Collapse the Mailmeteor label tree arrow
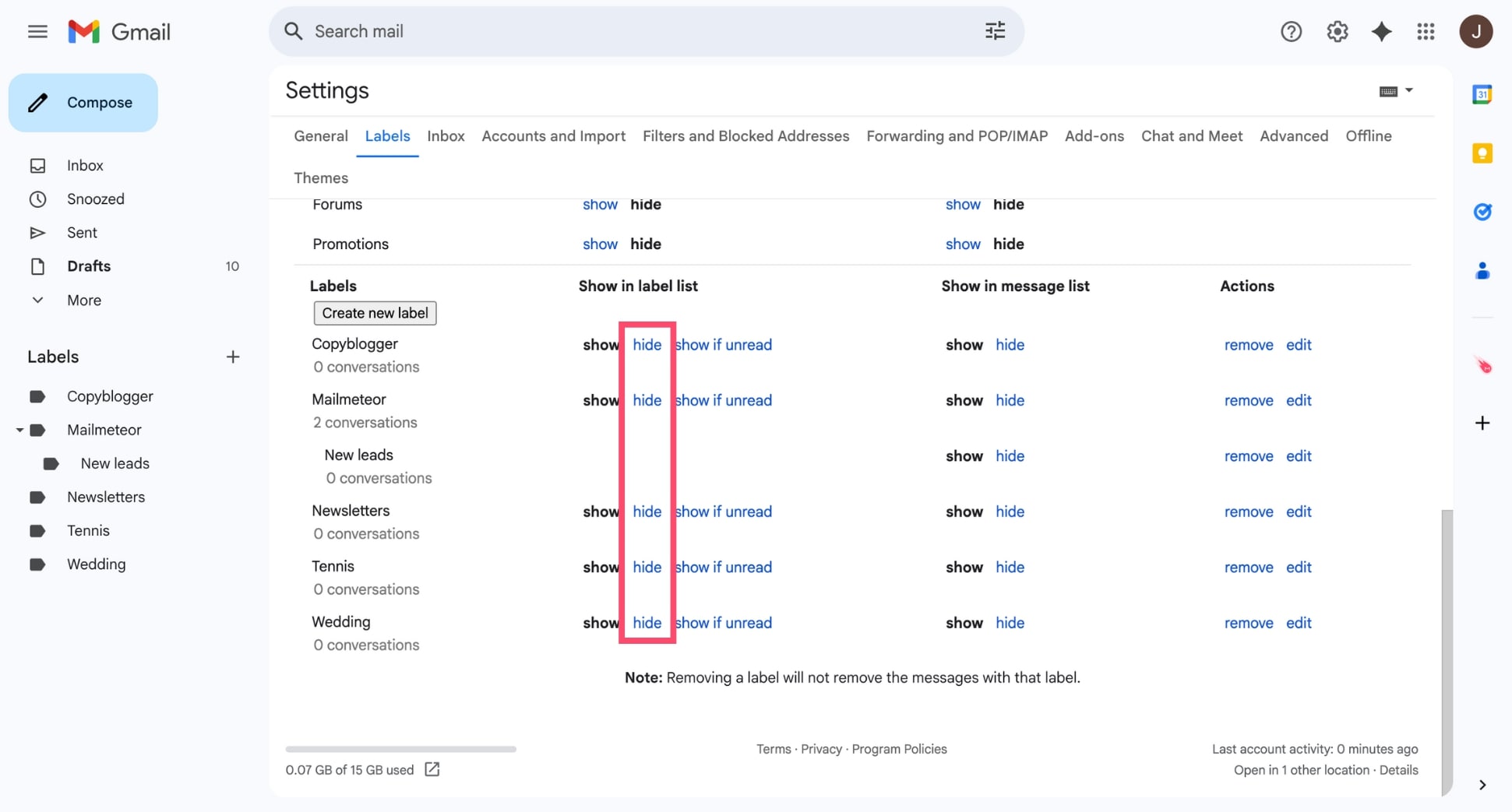This screenshot has height=812, width=1512. (x=19, y=430)
